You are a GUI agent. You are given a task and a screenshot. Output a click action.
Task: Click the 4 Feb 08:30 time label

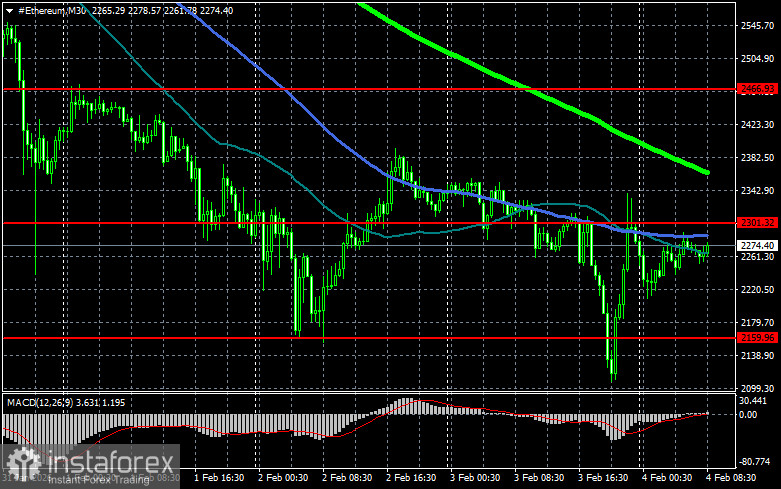[731, 478]
